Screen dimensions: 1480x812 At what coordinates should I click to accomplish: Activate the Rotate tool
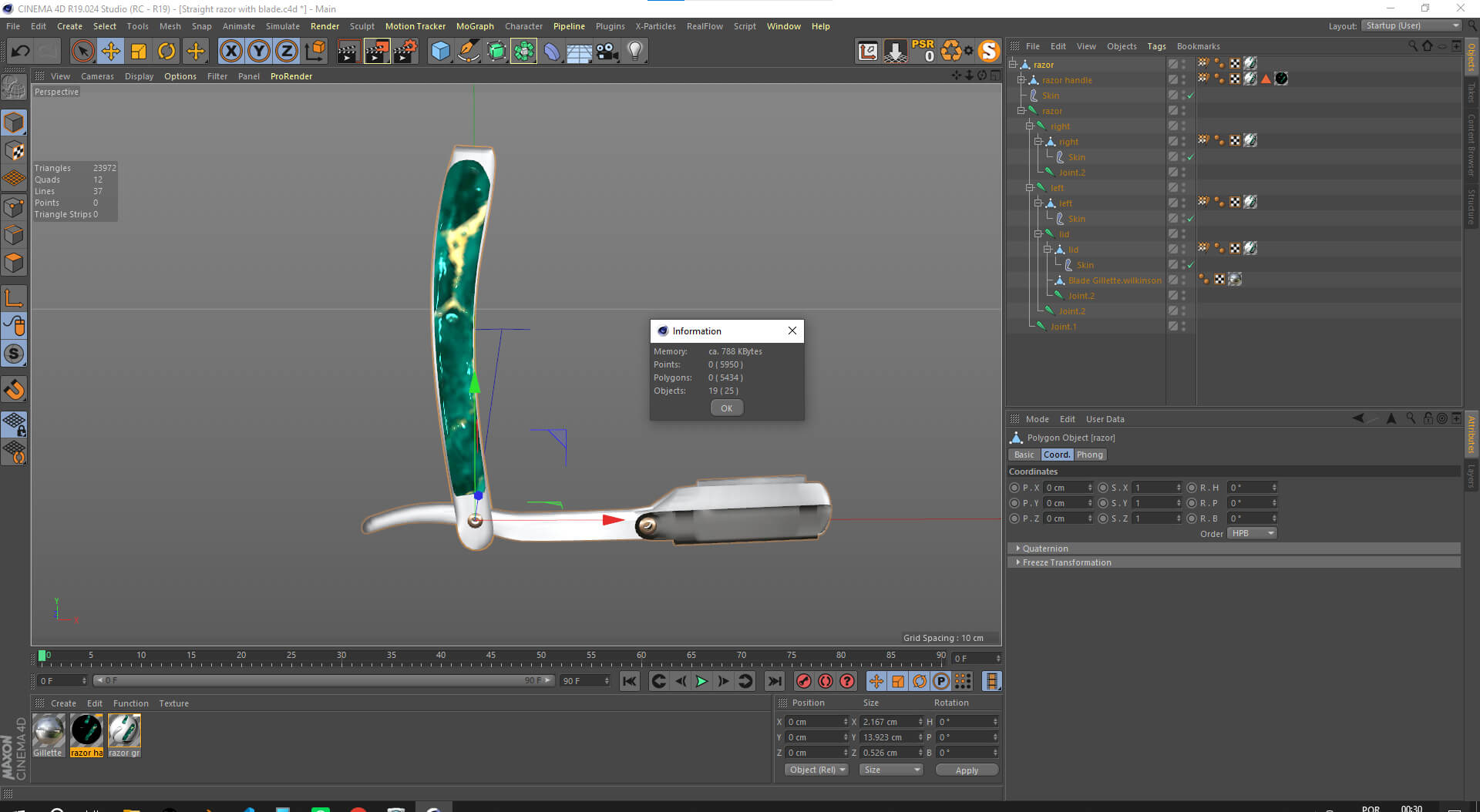[166, 52]
